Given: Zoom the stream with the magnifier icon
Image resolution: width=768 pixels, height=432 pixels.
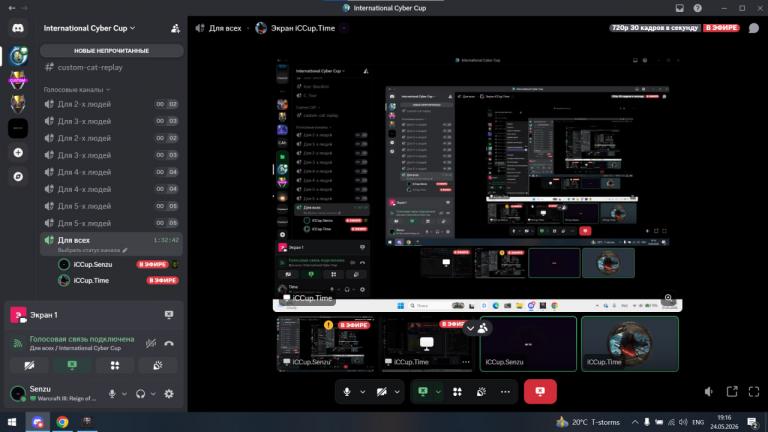Looking at the screenshot, I should tap(668, 298).
